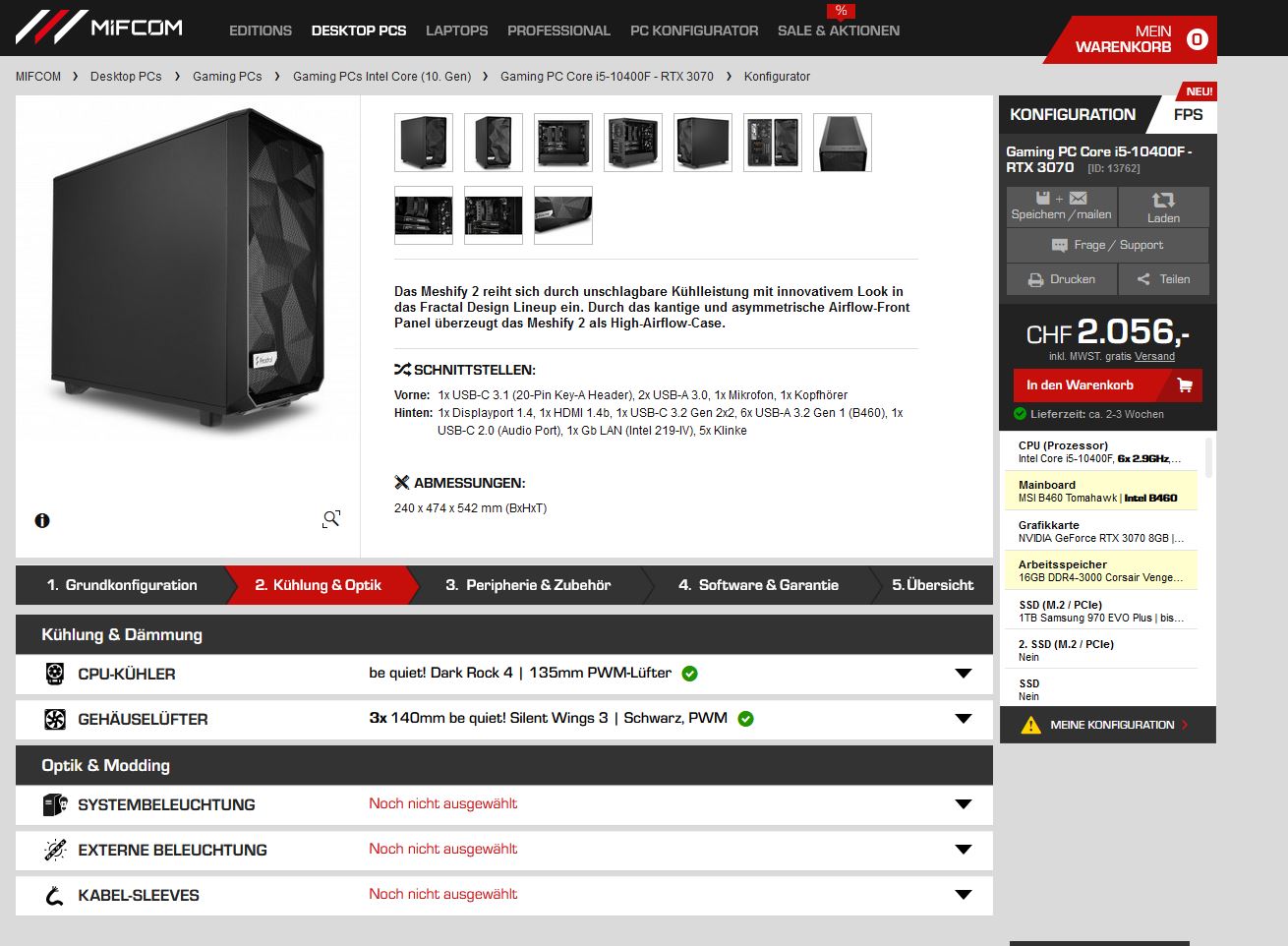Click the Gehäuselüfter fan icon
The width and height of the screenshot is (1288, 946).
tap(55, 719)
